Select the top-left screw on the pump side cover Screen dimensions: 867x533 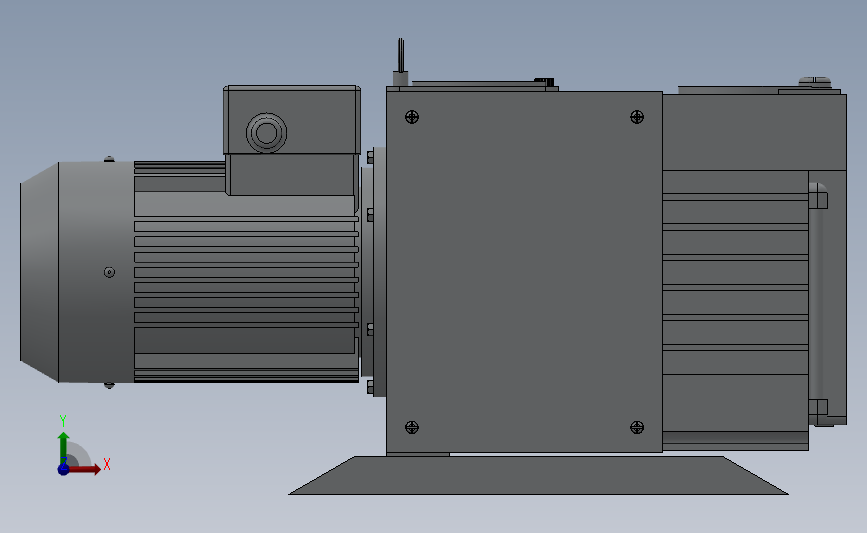(x=412, y=117)
